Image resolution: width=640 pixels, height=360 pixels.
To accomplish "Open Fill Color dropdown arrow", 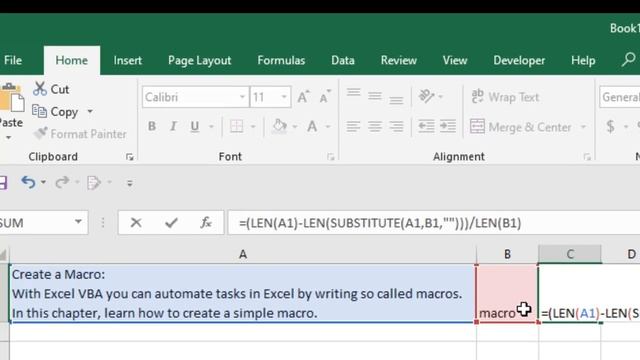I will (x=295, y=127).
